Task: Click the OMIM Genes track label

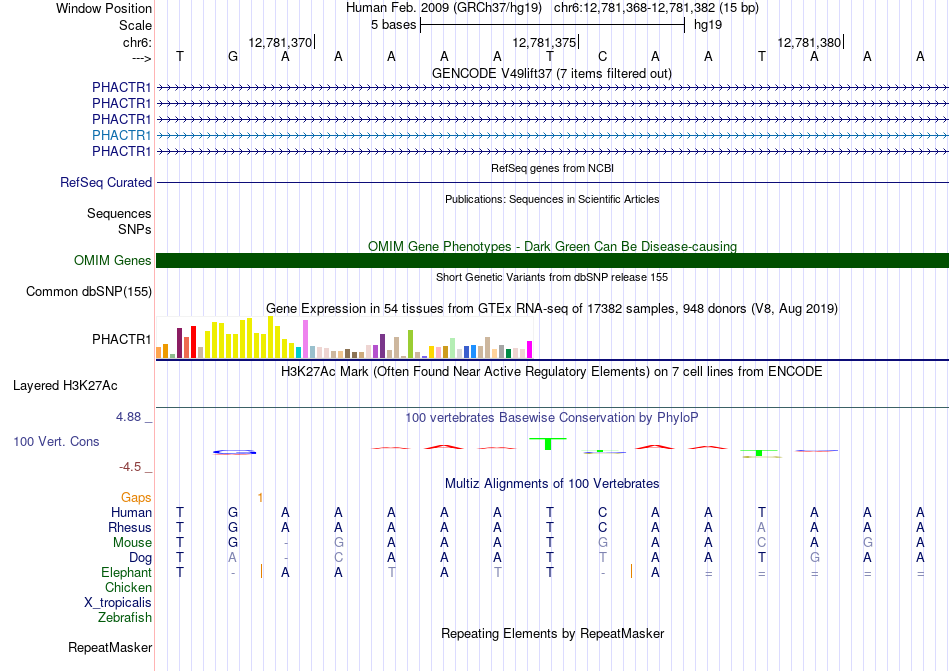Action: coord(113,260)
